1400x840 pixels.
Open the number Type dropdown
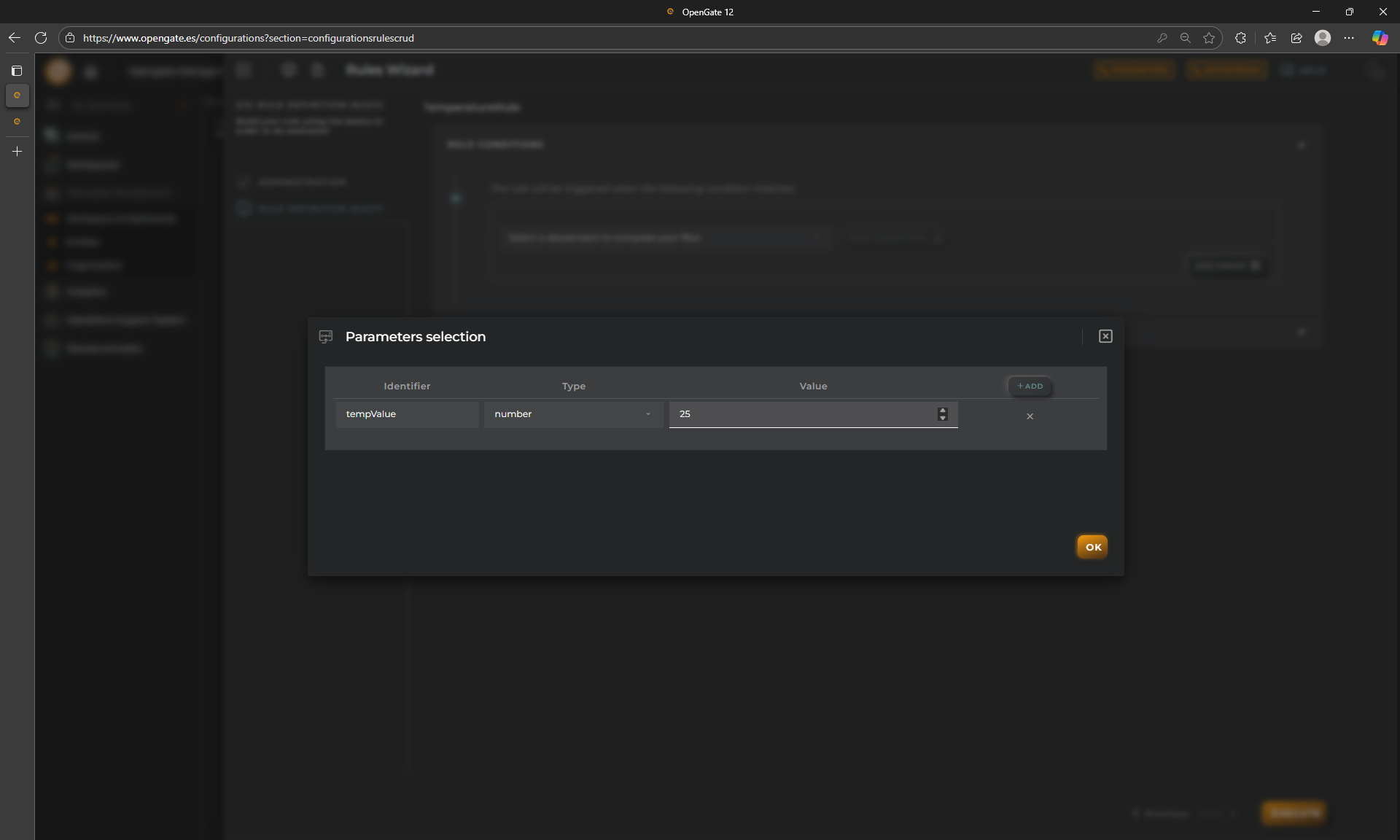(x=573, y=414)
